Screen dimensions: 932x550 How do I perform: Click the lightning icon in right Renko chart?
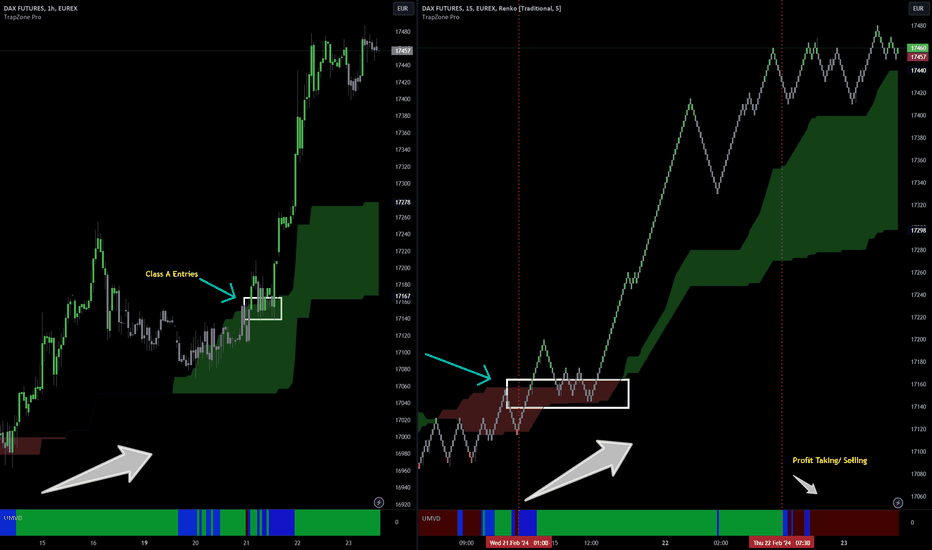pos(898,502)
